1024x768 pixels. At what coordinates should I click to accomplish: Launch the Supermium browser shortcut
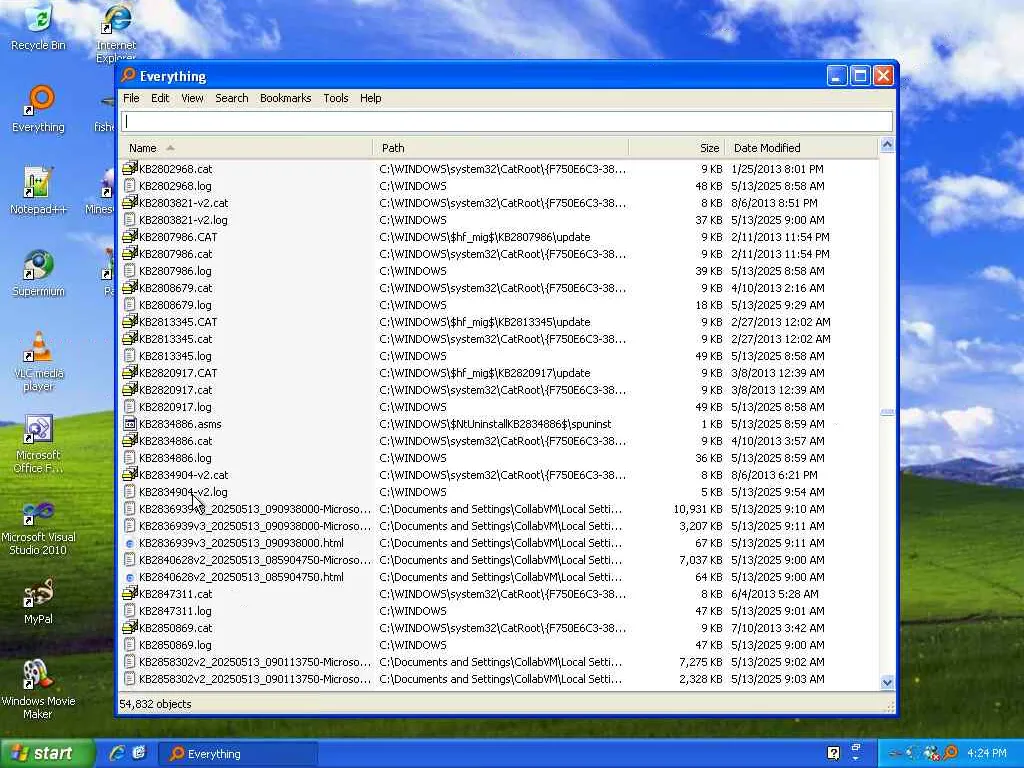pos(39,274)
